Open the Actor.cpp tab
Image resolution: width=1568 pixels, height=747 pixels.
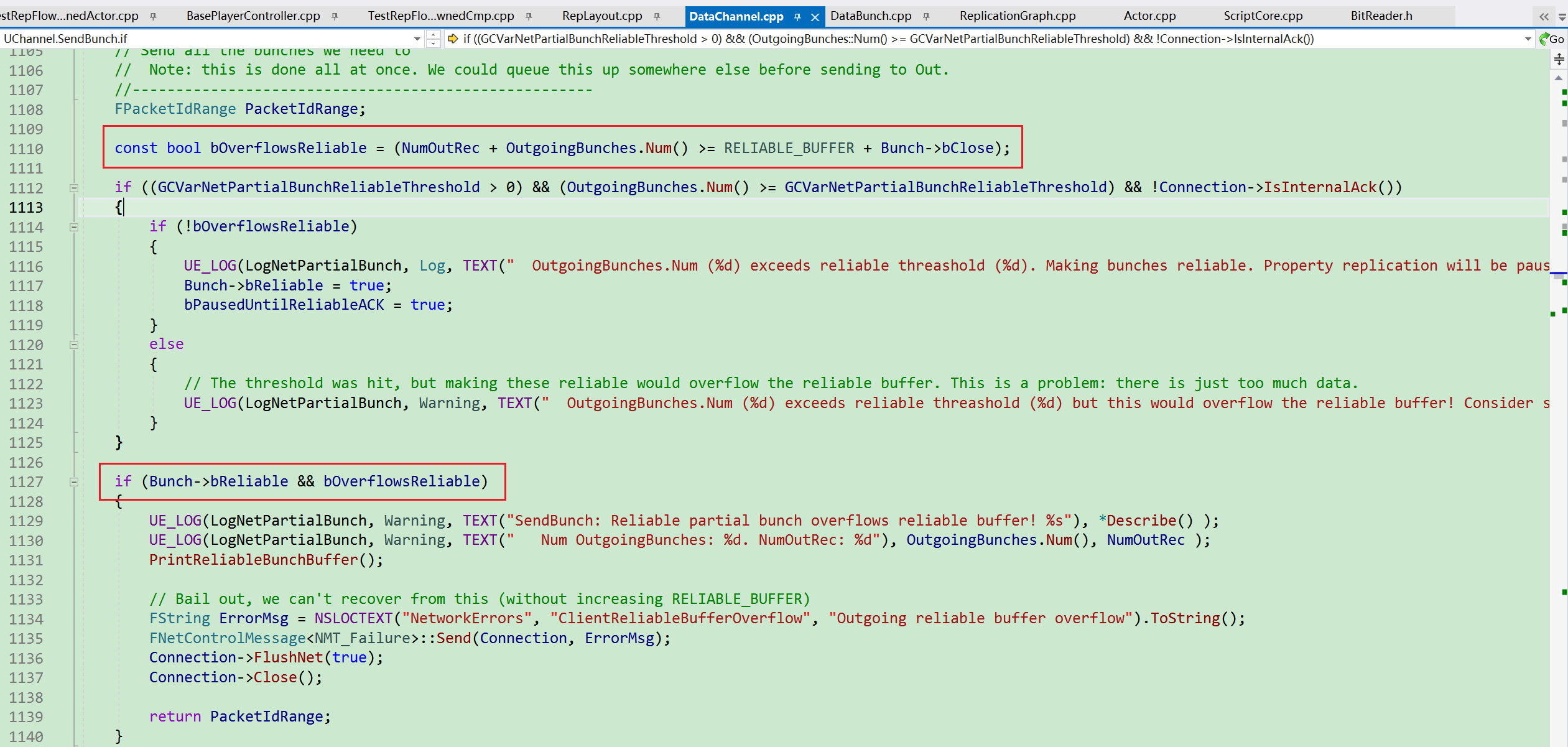click(1149, 16)
